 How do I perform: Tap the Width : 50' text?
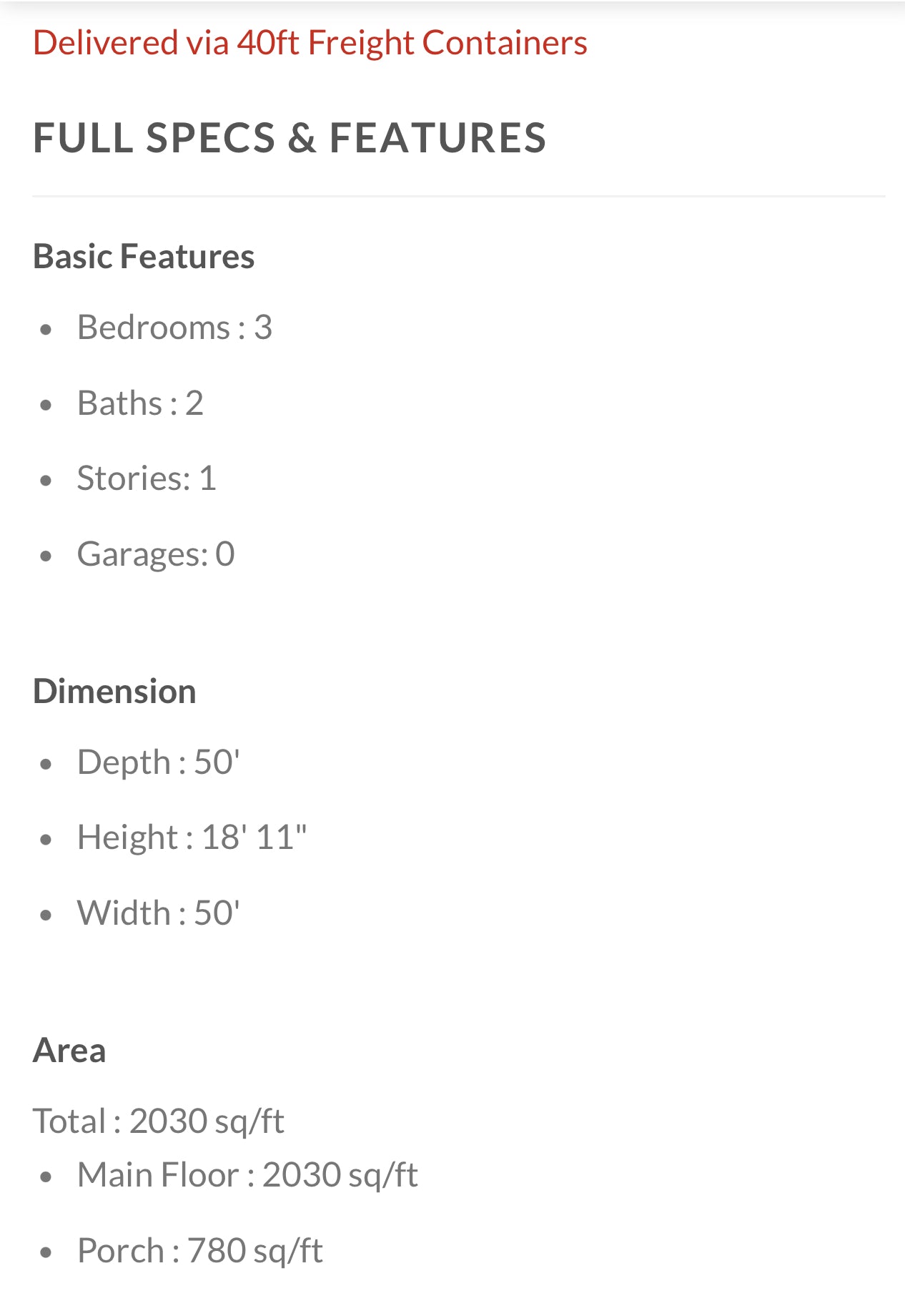(158, 913)
